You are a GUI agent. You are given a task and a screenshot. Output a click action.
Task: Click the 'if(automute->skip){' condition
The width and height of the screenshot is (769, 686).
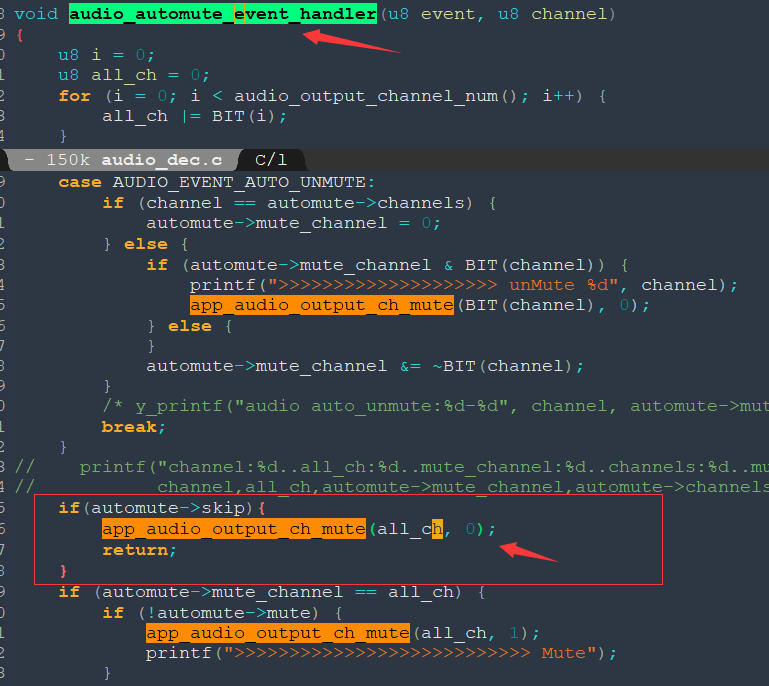click(x=162, y=508)
